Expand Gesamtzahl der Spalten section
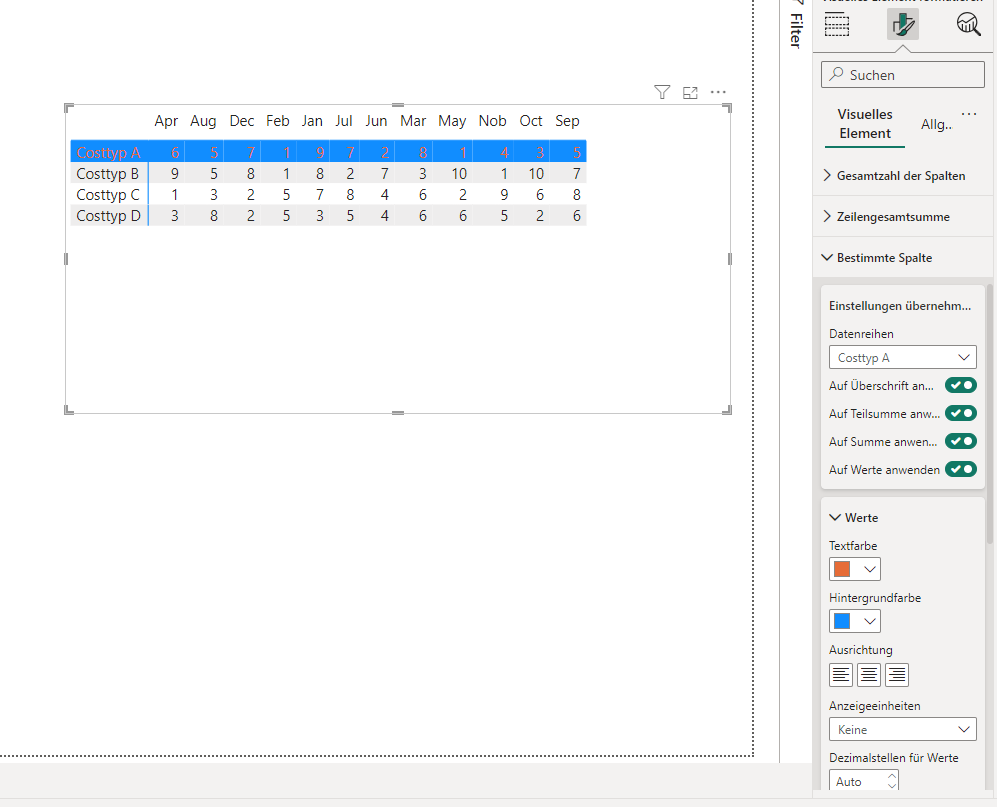 [x=903, y=176]
